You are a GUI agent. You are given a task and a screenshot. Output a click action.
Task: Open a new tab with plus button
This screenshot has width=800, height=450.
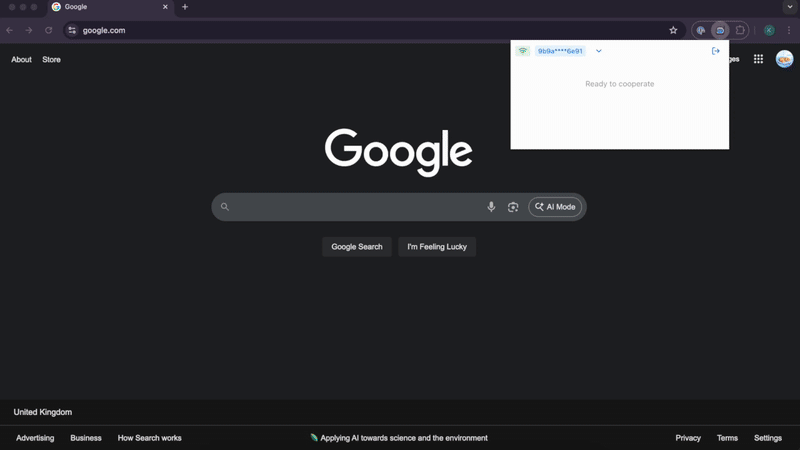pyautogui.click(x=185, y=7)
